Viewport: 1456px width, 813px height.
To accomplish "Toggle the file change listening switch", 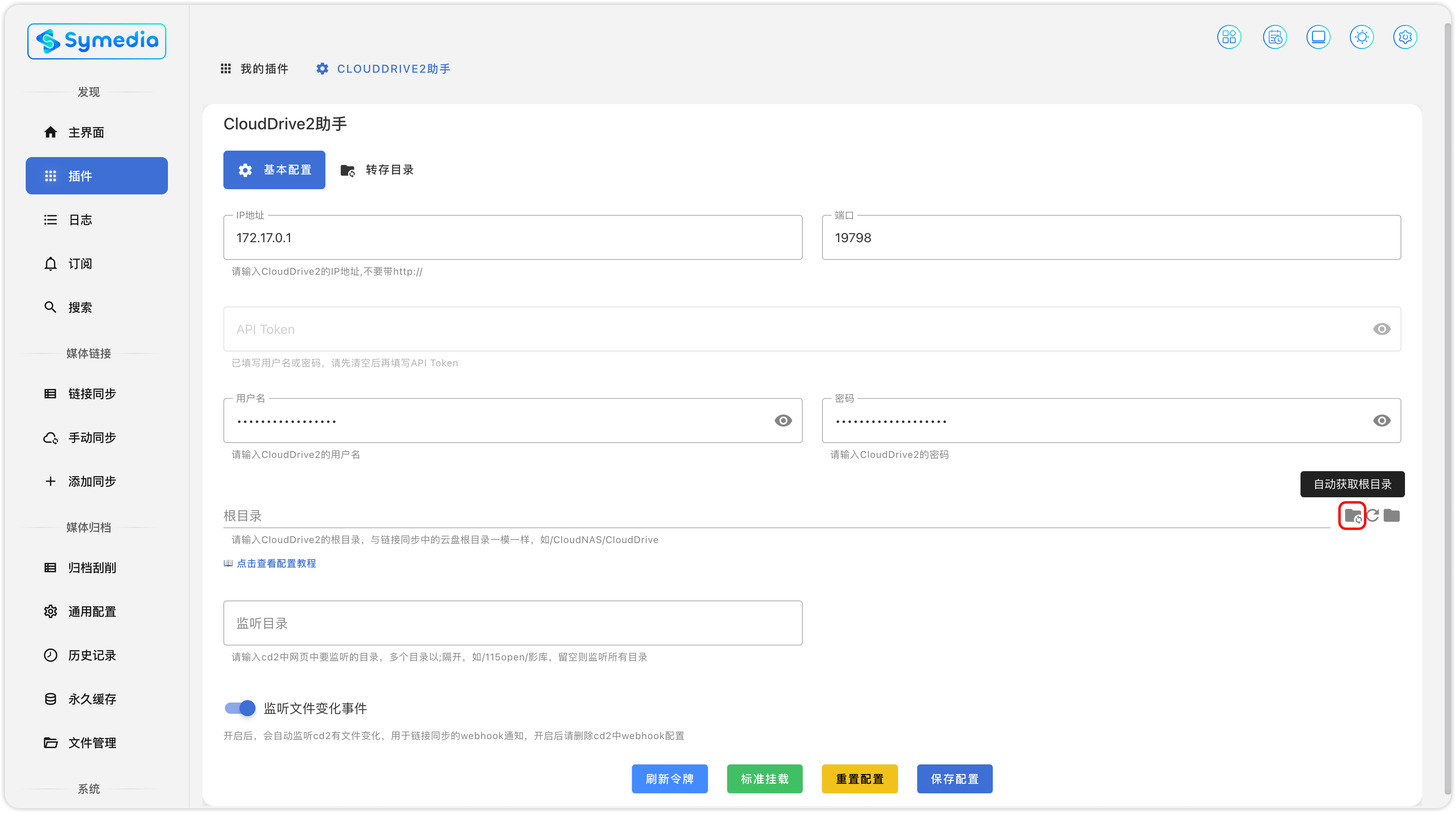I will [x=240, y=708].
